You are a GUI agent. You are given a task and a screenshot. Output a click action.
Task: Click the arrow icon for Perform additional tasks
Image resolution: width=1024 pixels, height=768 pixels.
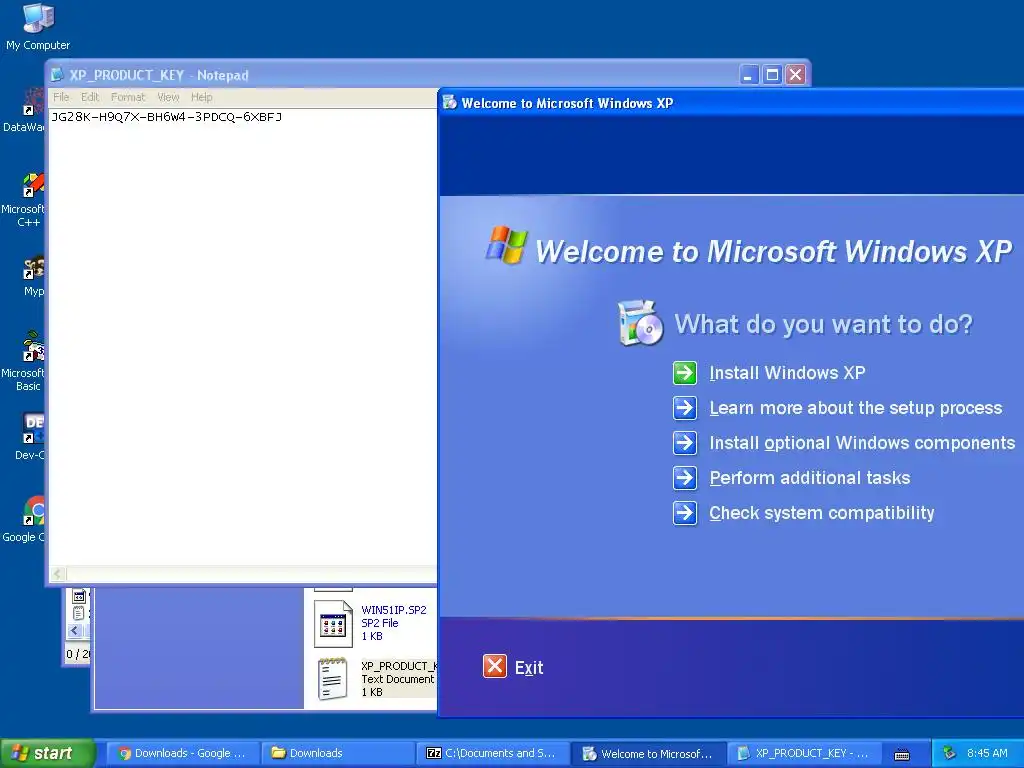click(x=684, y=478)
